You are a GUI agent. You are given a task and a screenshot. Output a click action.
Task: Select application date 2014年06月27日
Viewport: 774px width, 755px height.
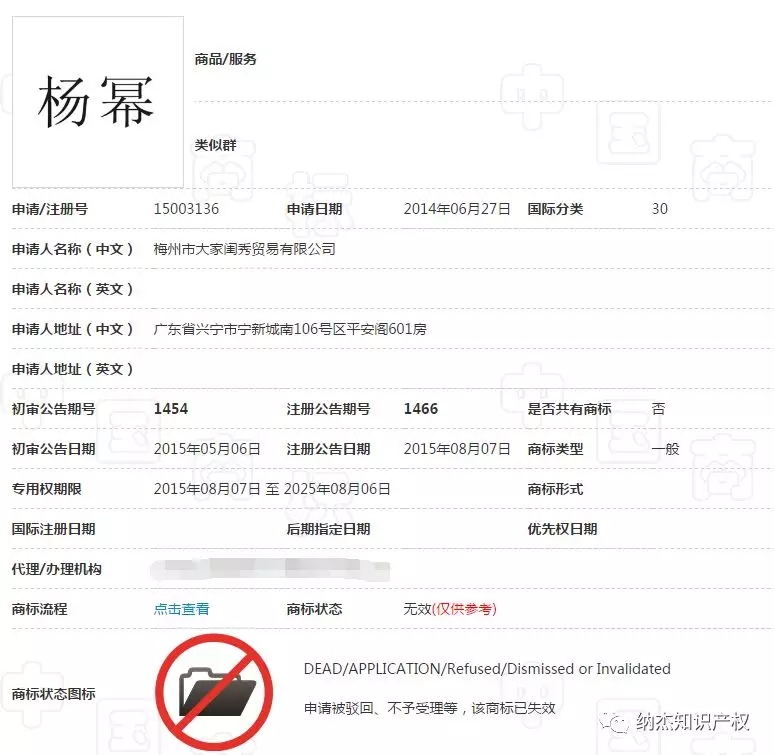click(x=457, y=209)
